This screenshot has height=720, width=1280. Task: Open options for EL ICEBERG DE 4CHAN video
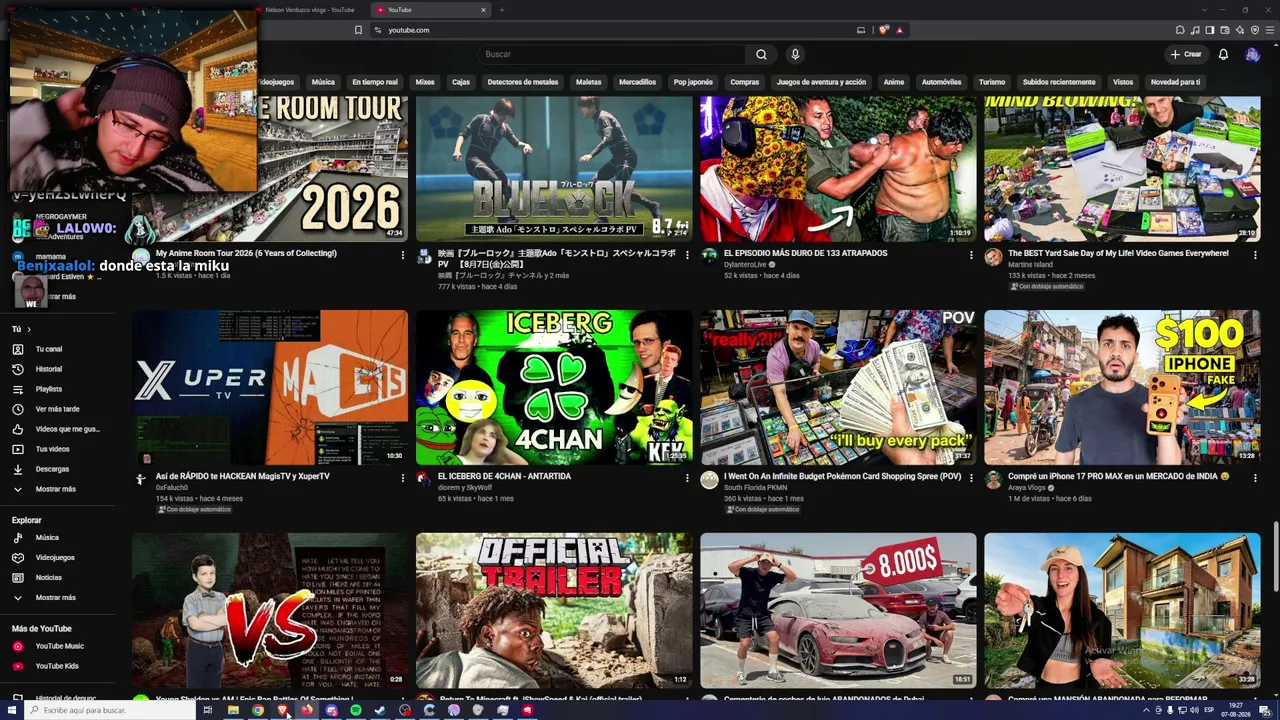click(687, 478)
